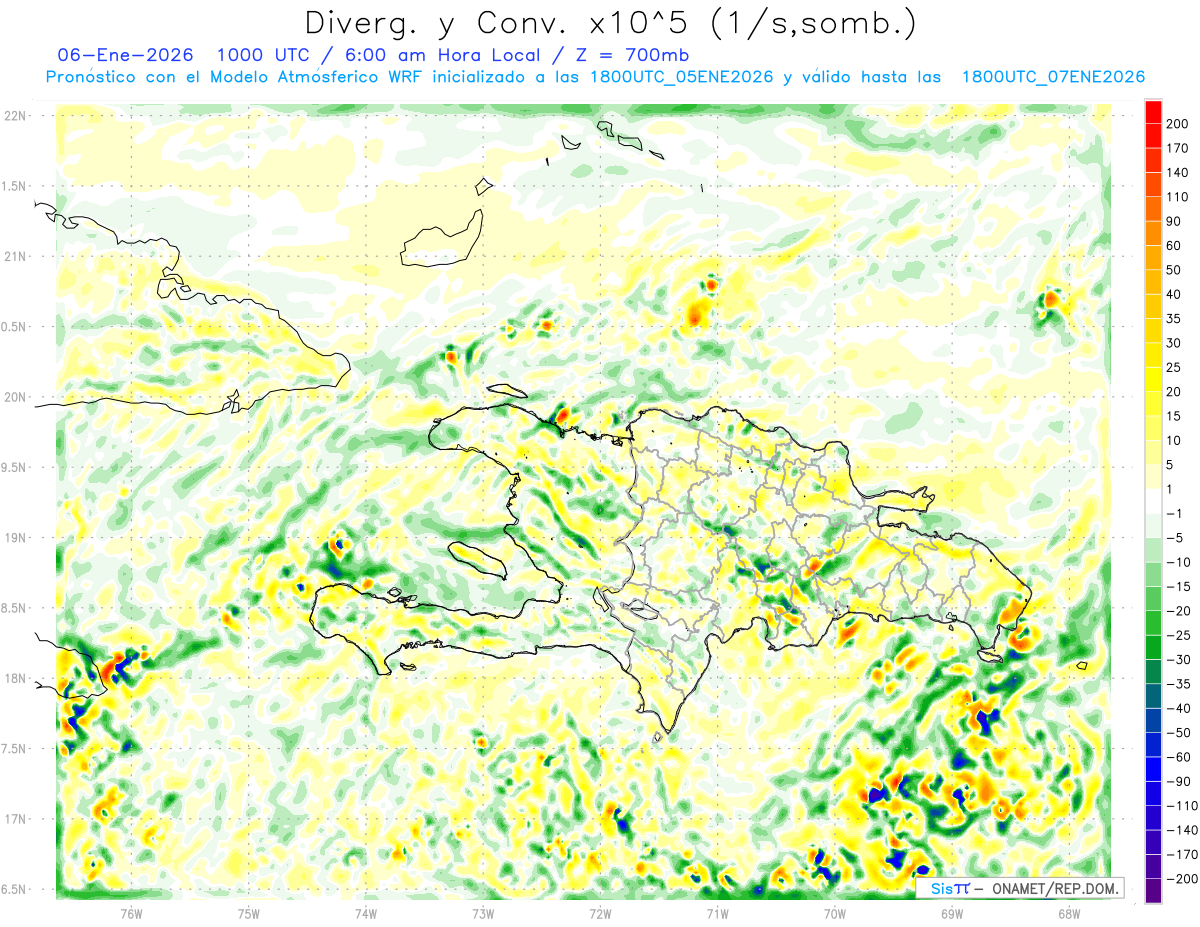The height and width of the screenshot is (927, 1200).
Task: Click the positive "110" colorbar value
Action: pos(1177,197)
